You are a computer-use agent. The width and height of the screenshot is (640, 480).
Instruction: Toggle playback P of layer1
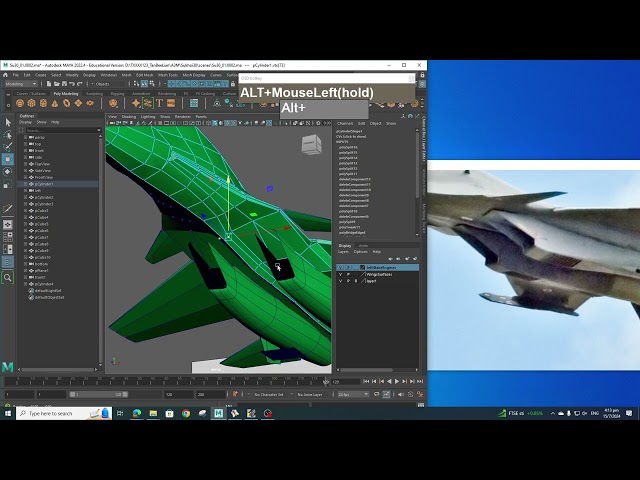348,281
